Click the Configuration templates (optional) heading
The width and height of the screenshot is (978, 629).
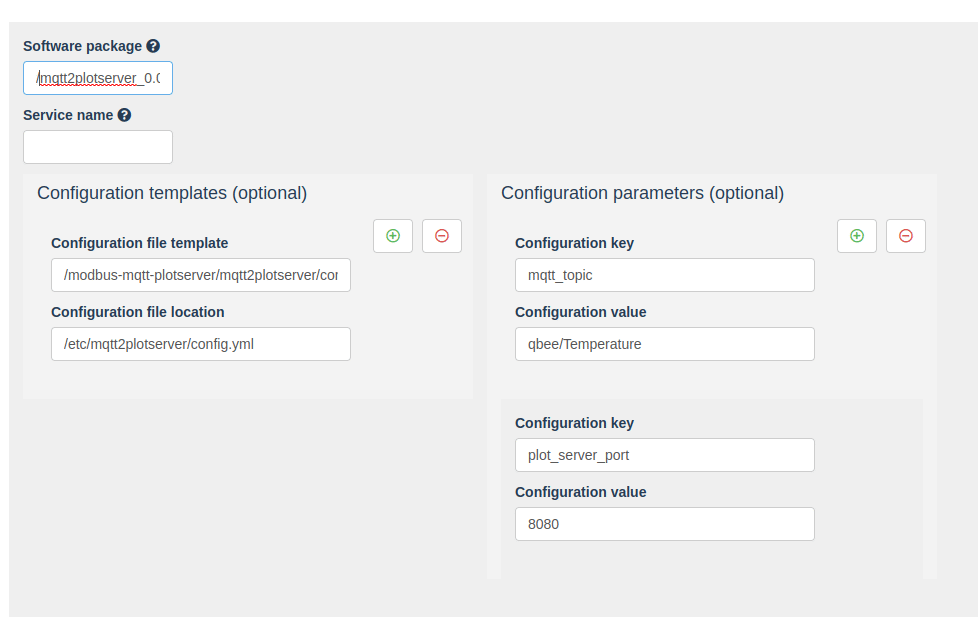[171, 192]
